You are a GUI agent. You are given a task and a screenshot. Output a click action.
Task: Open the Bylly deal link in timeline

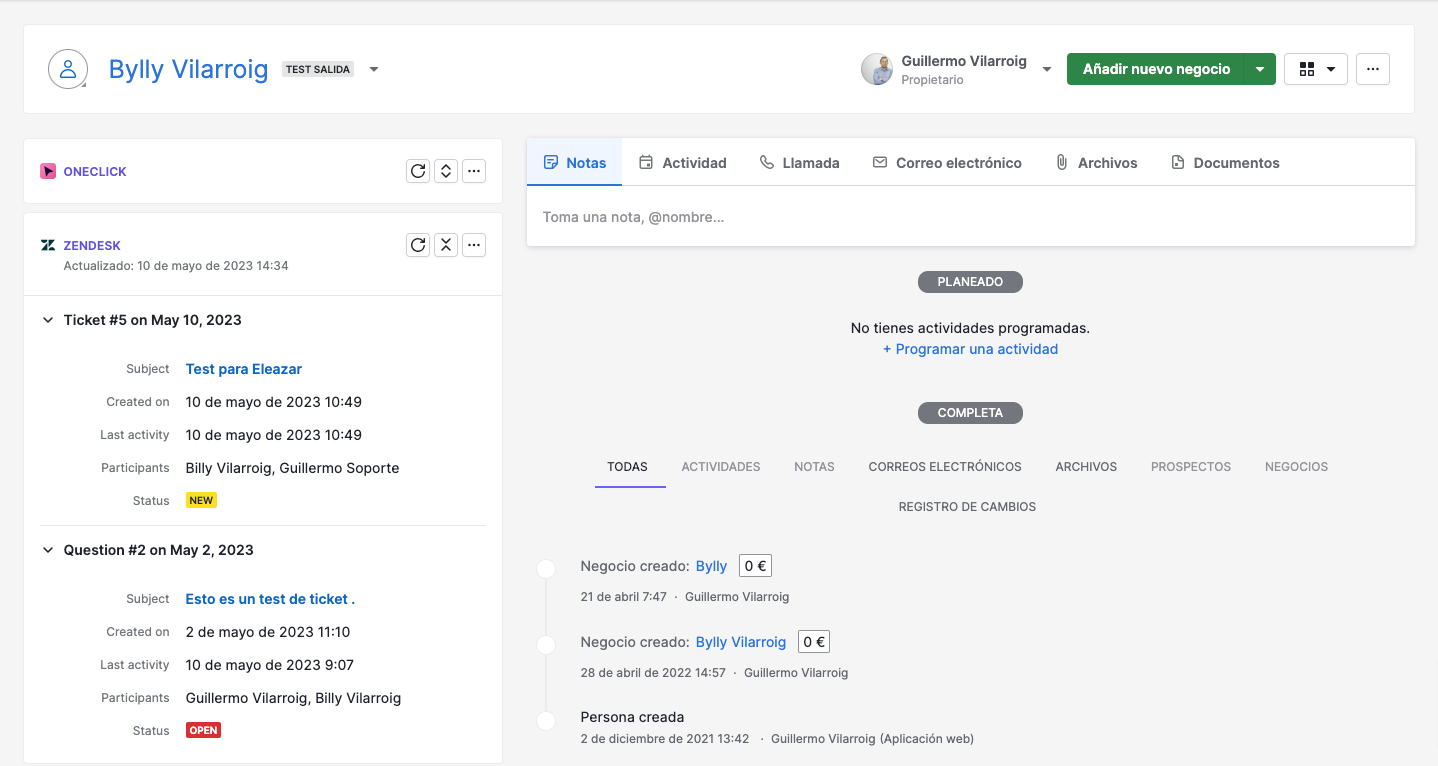[x=711, y=566]
